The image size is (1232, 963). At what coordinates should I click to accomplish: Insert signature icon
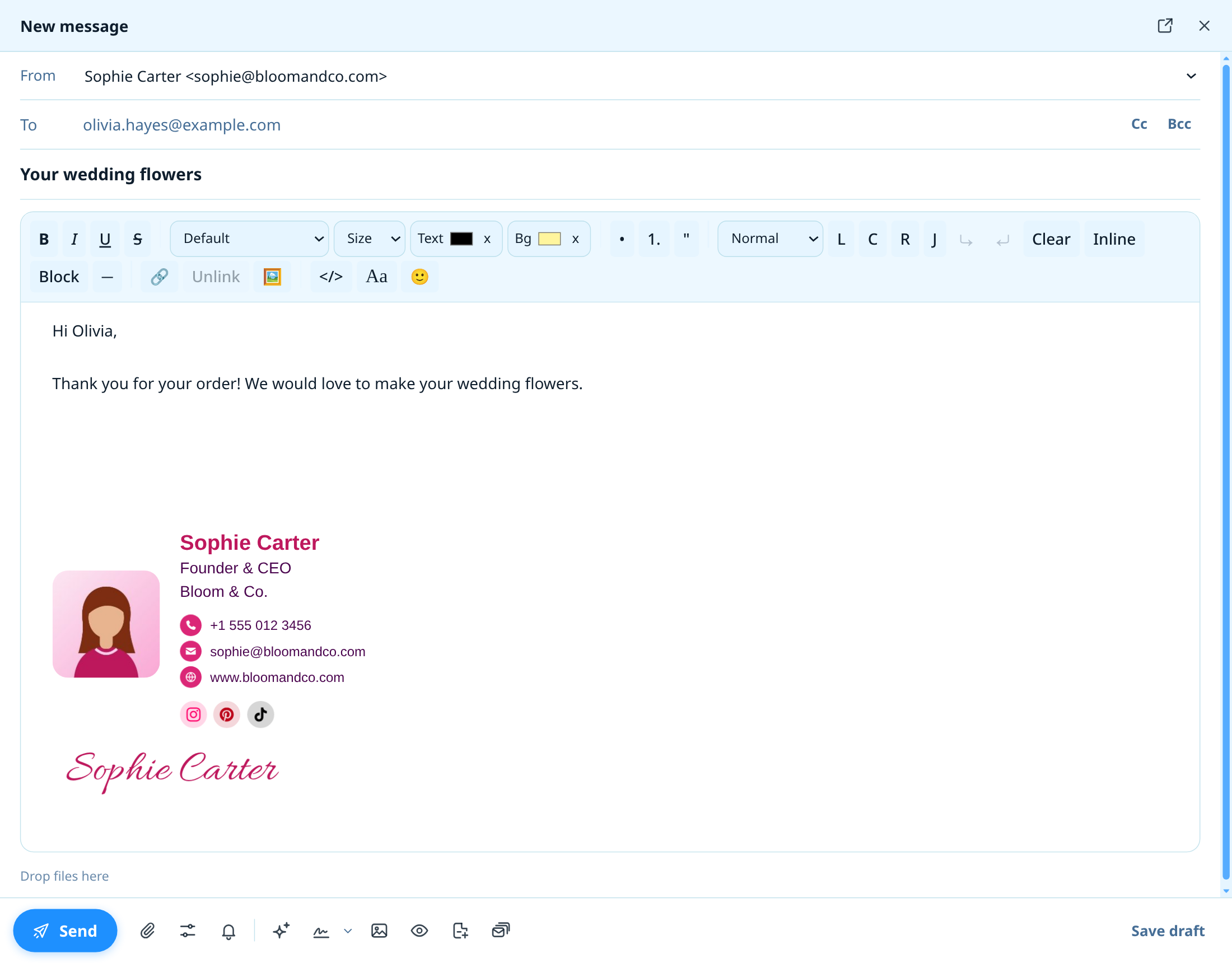(x=321, y=932)
